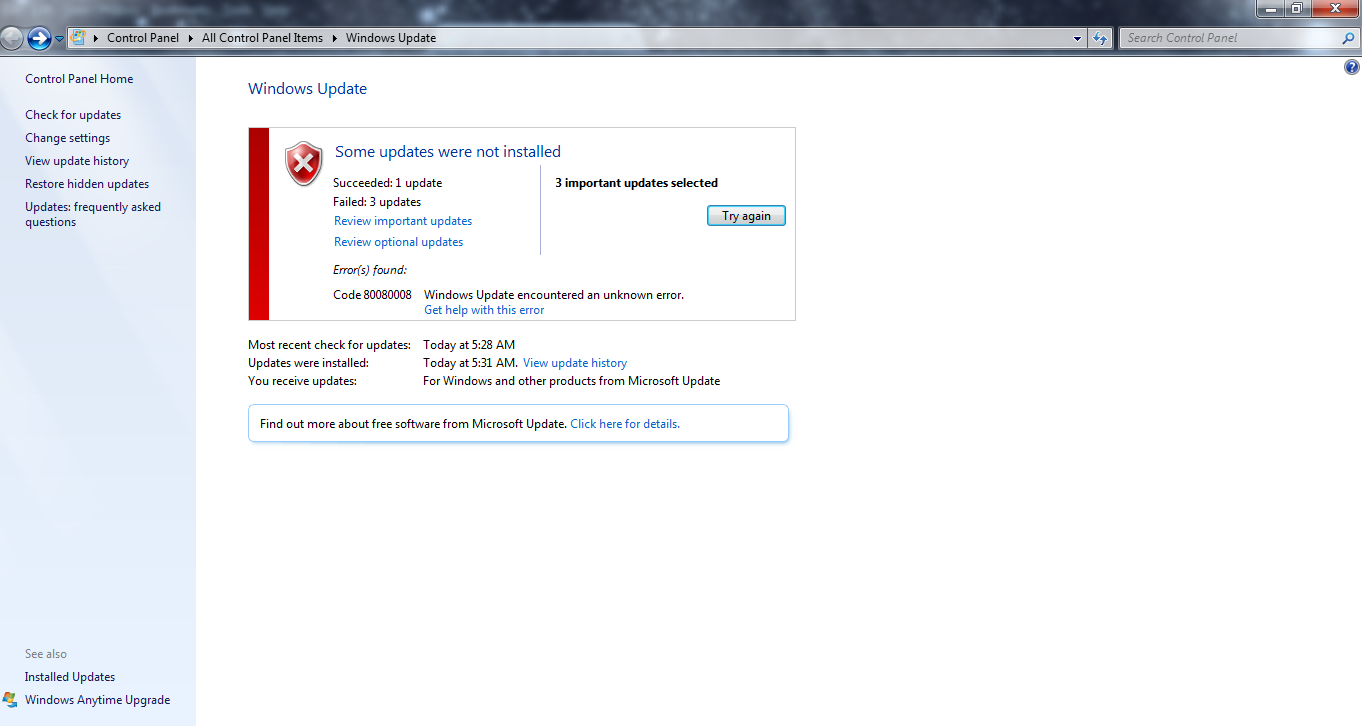Screen dimensions: 1366x726
Task: Click the refresh icon beside address bar
Action: [x=1100, y=38]
